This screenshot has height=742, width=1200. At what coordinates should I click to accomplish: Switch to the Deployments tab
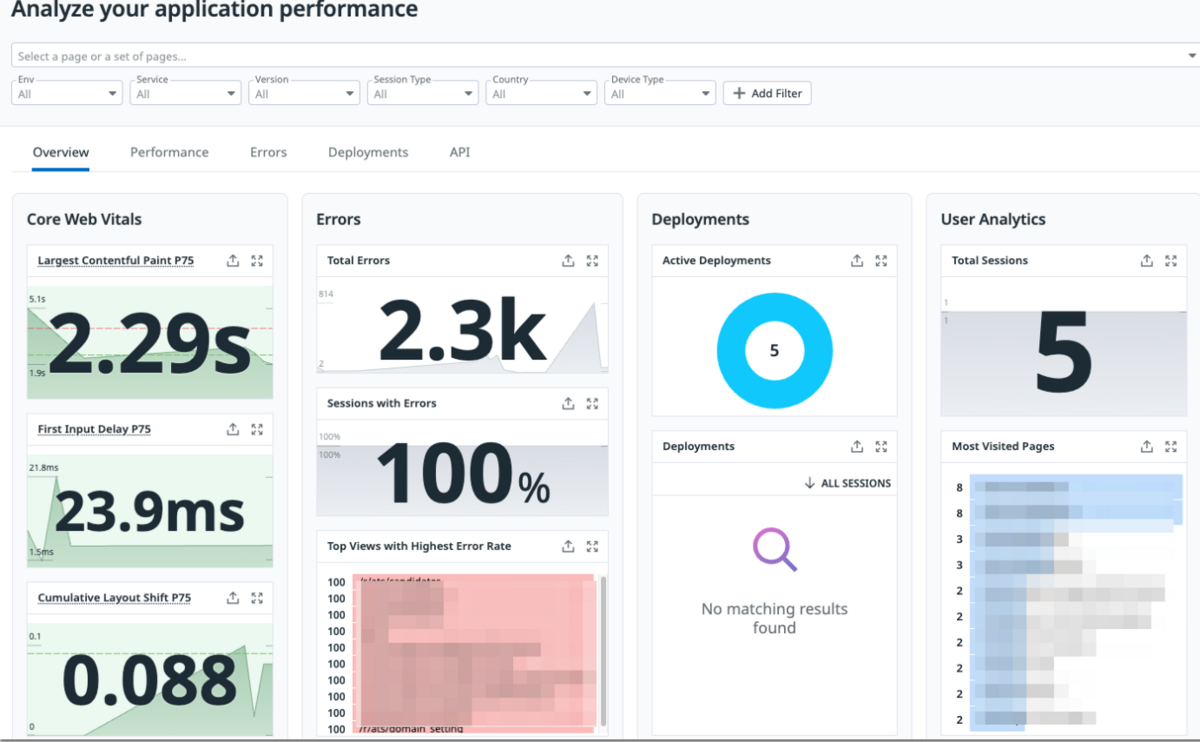click(368, 153)
